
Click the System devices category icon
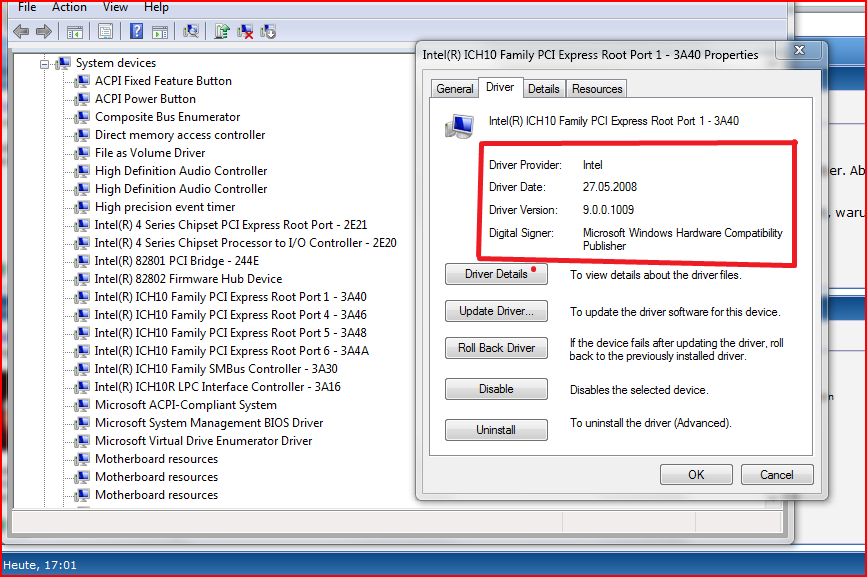(x=63, y=63)
